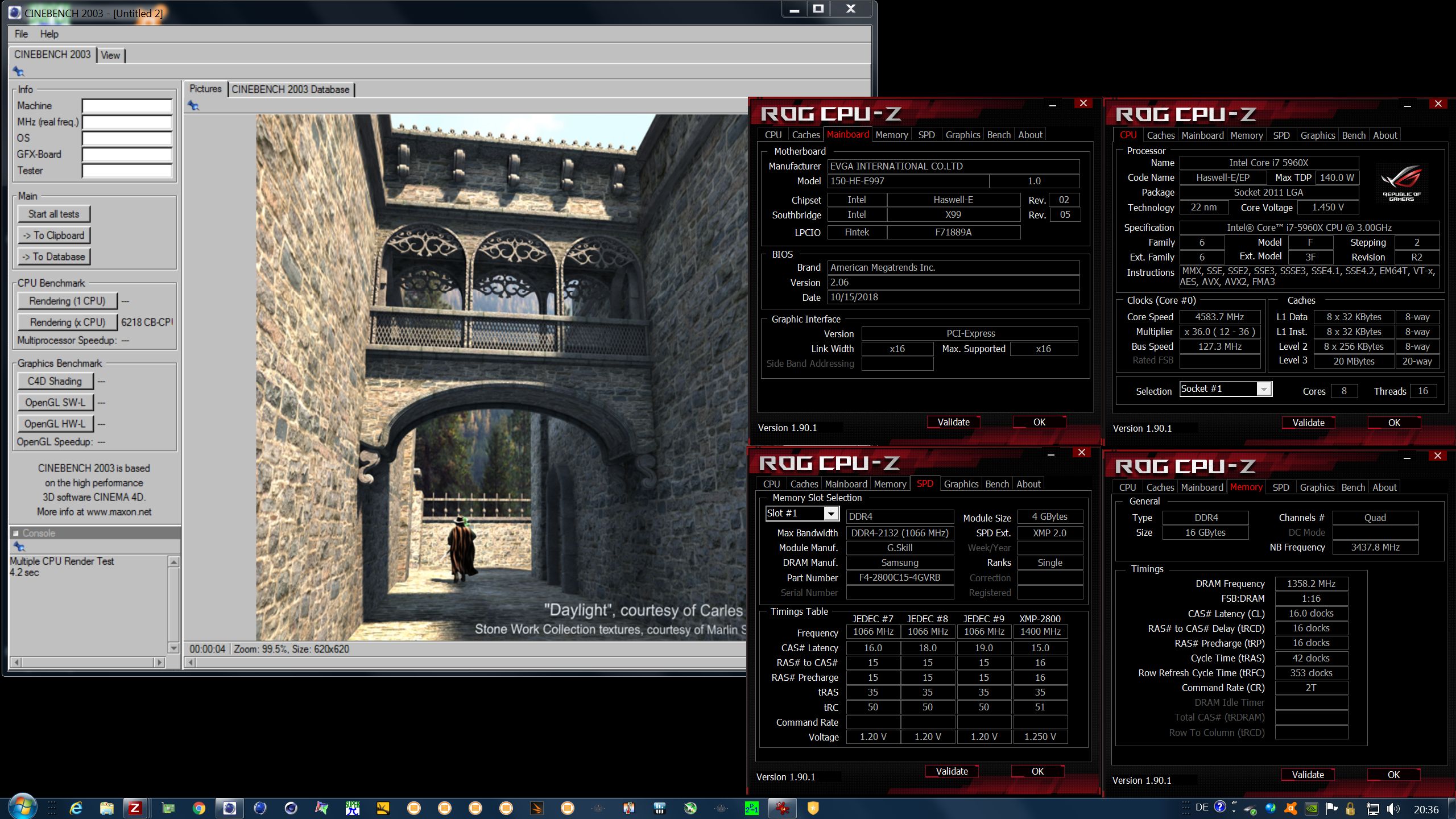The width and height of the screenshot is (1456, 819).
Task: Select About tab in Memory CPU-Z window
Action: (x=1384, y=487)
